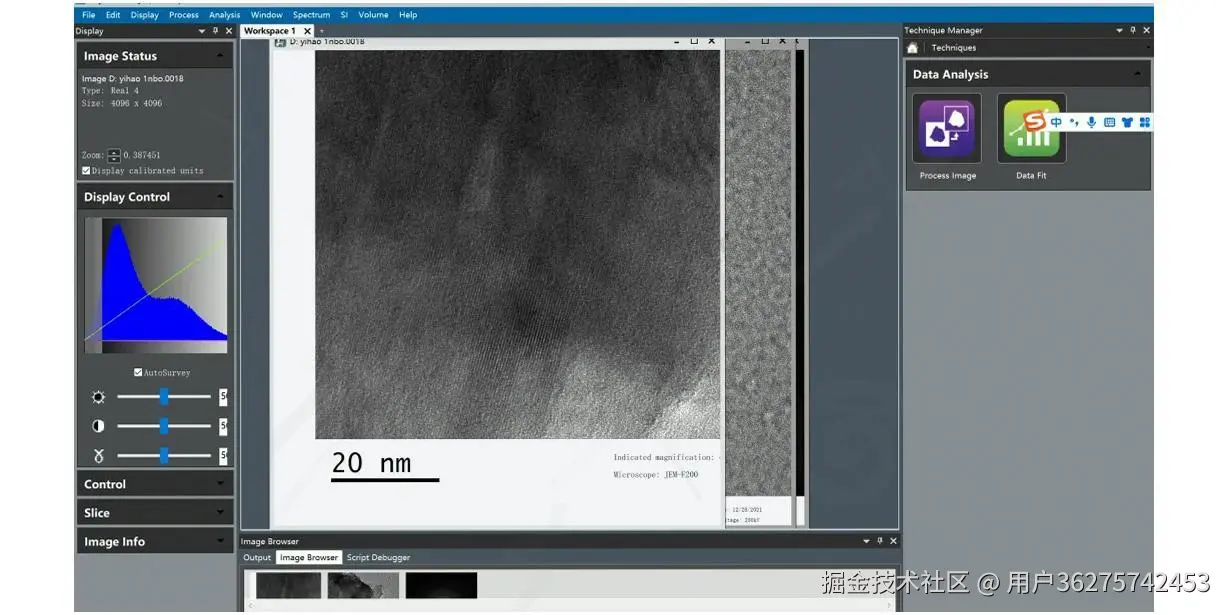
Task: Expand the Image Info section
Action: tap(220, 542)
